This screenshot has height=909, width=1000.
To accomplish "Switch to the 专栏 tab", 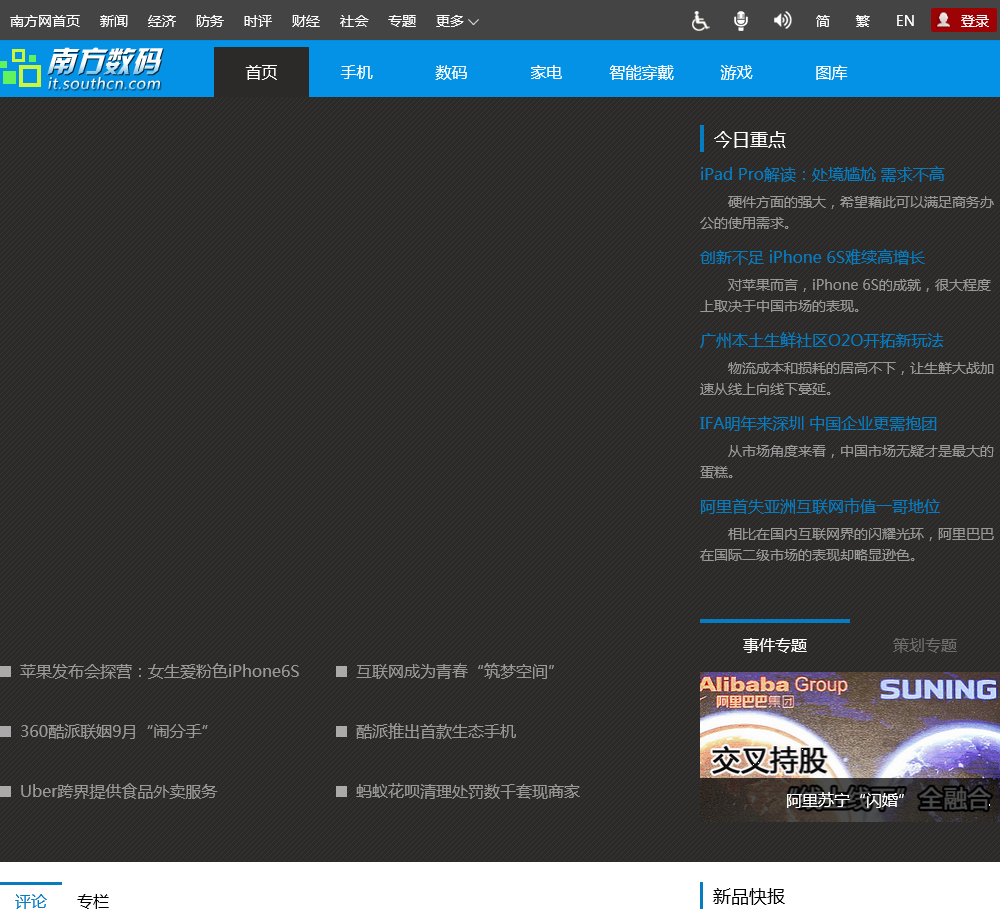I will (93, 900).
